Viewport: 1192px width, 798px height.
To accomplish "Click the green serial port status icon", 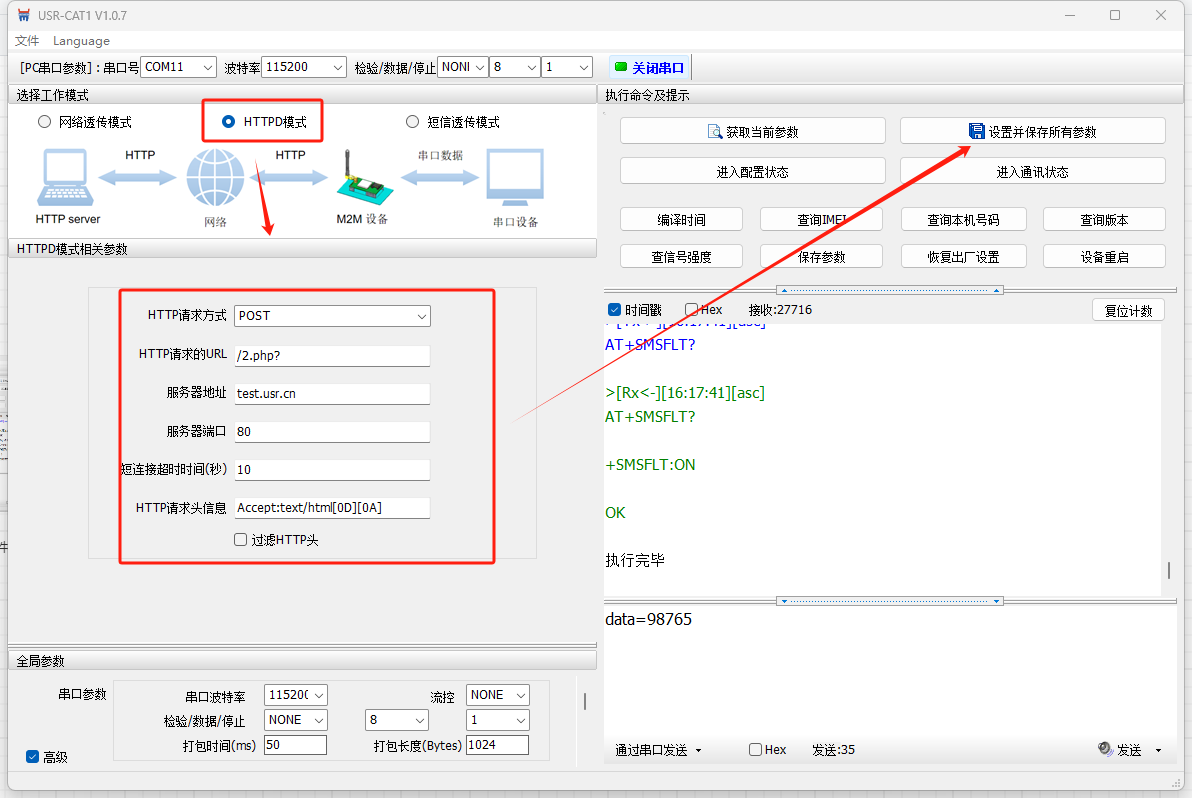I will click(621, 67).
